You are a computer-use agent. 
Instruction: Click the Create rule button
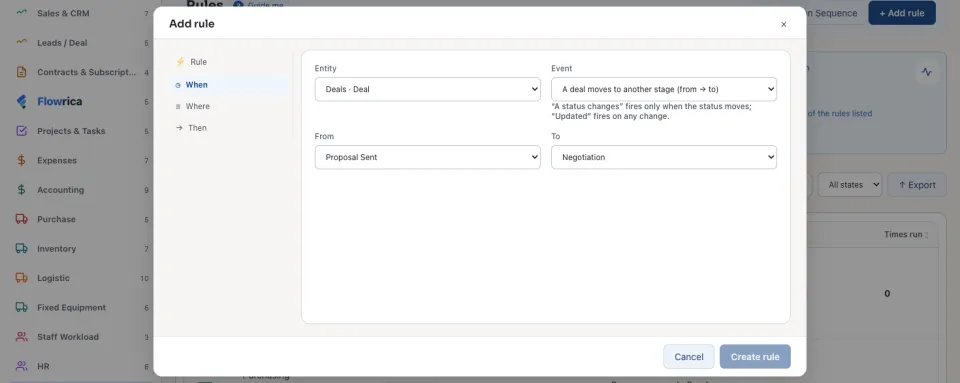click(755, 357)
